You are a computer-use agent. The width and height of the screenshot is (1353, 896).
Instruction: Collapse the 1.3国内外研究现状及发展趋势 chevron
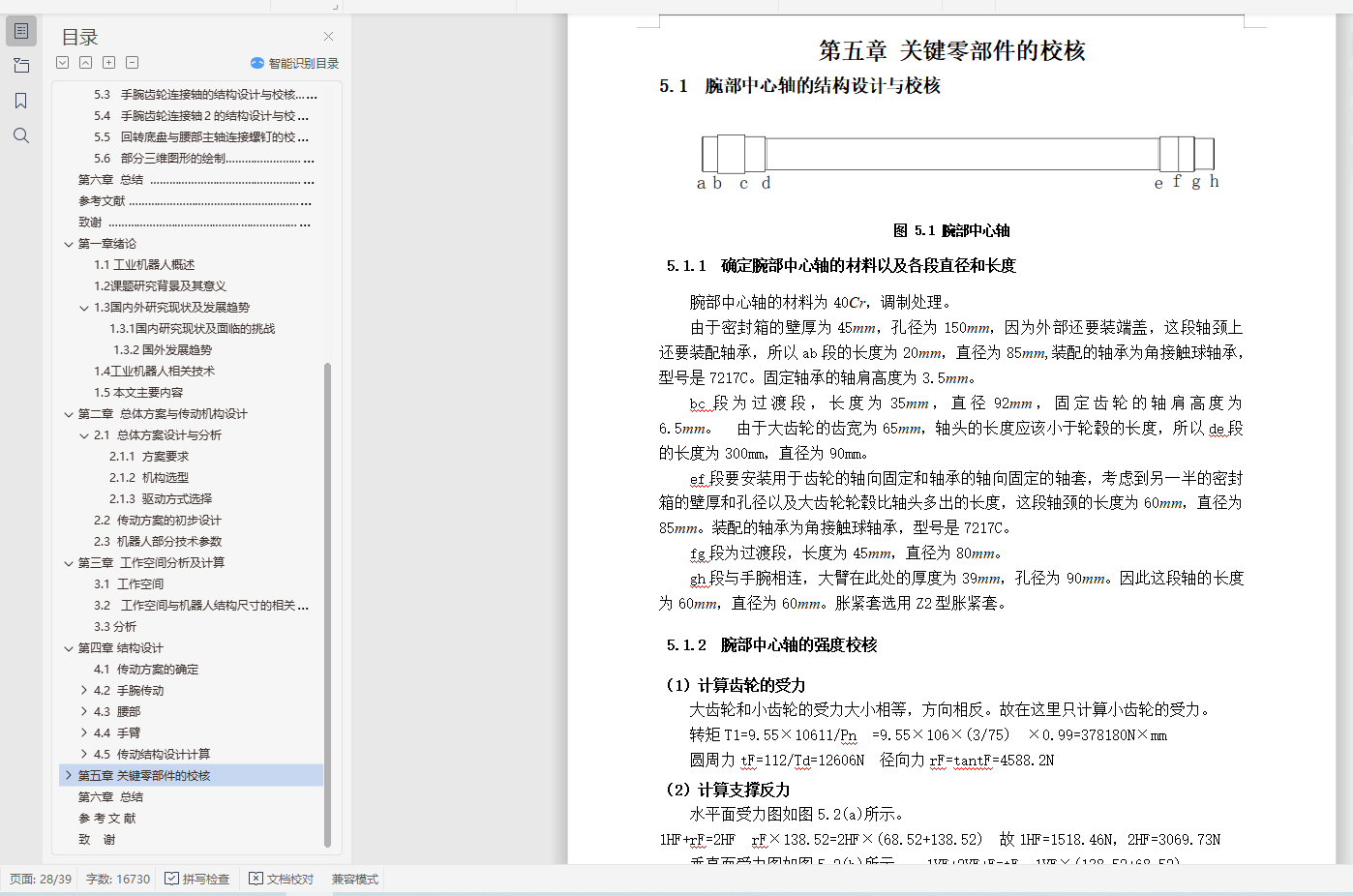pos(84,308)
